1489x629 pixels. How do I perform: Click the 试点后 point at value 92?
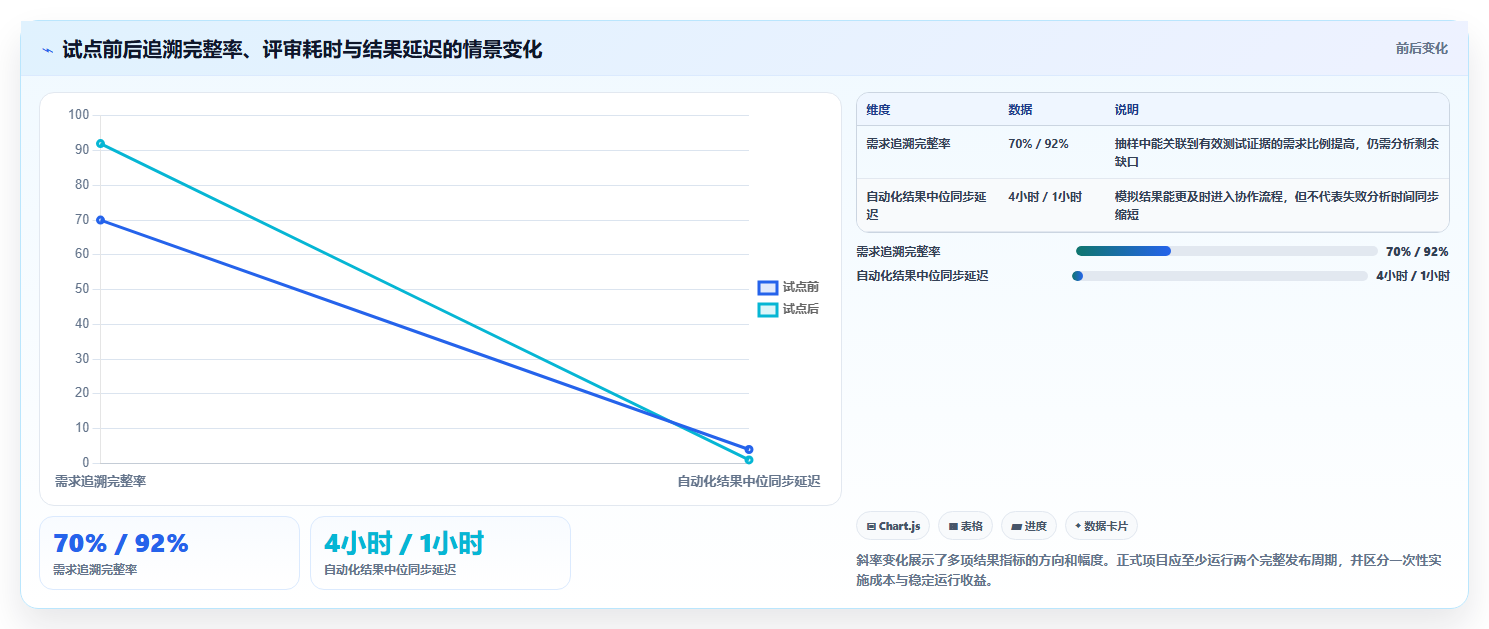pos(100,143)
